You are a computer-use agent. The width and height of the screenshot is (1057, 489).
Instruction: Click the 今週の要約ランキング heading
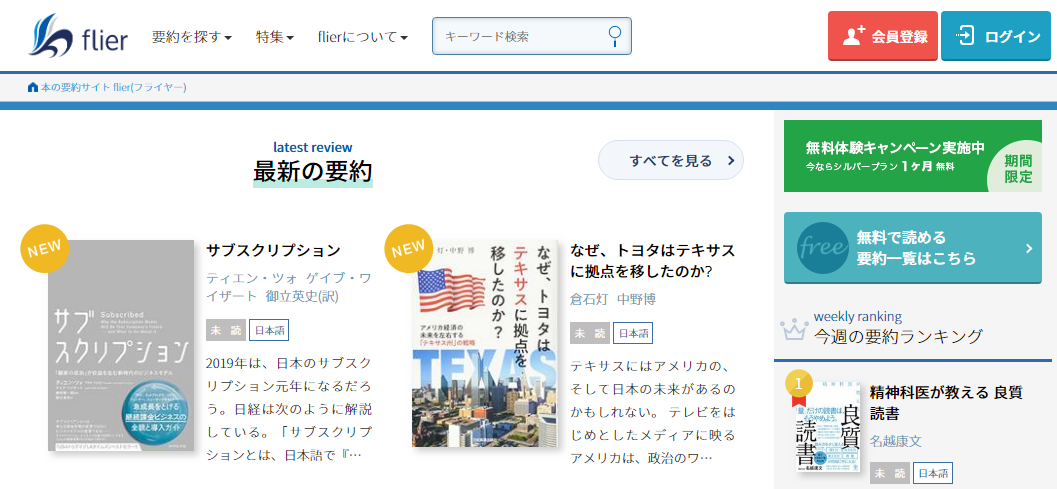click(898, 336)
